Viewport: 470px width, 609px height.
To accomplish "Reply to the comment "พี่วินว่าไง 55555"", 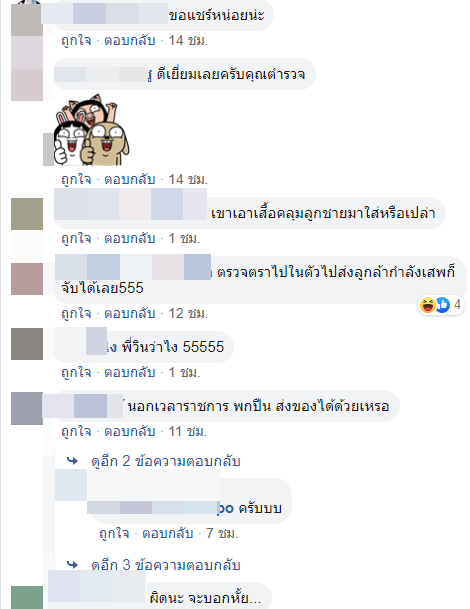I will tap(130, 372).
